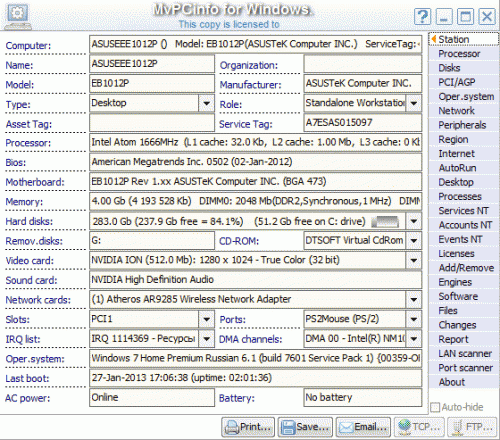Viewport: 500px width, 440px height.
Task: Open the Engines section
Action: point(464,282)
